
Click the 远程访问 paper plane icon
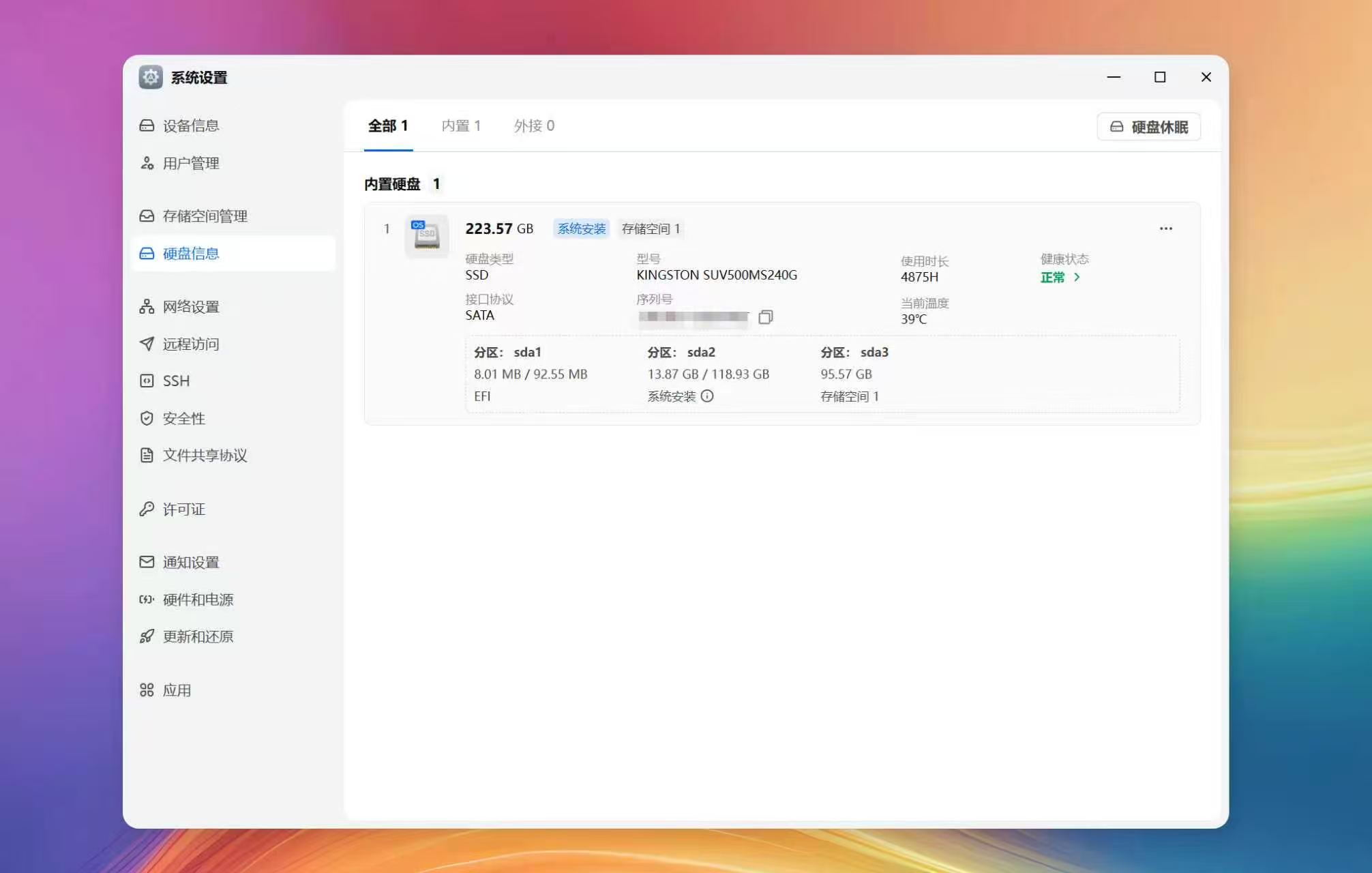147,344
